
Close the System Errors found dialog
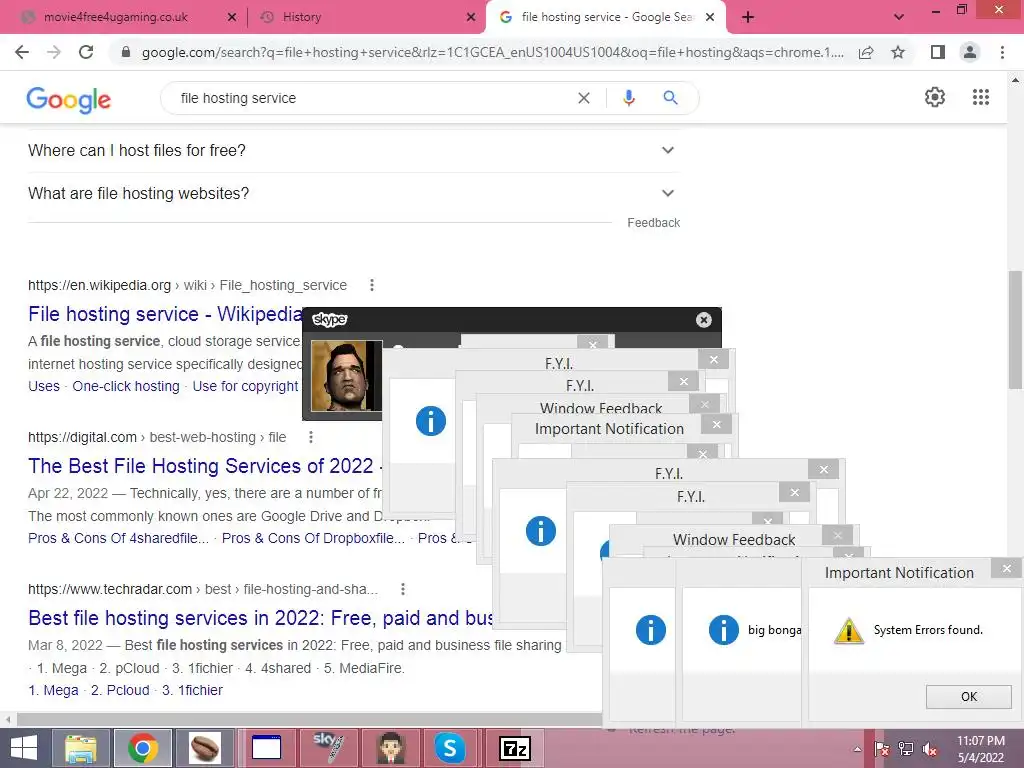point(1006,569)
